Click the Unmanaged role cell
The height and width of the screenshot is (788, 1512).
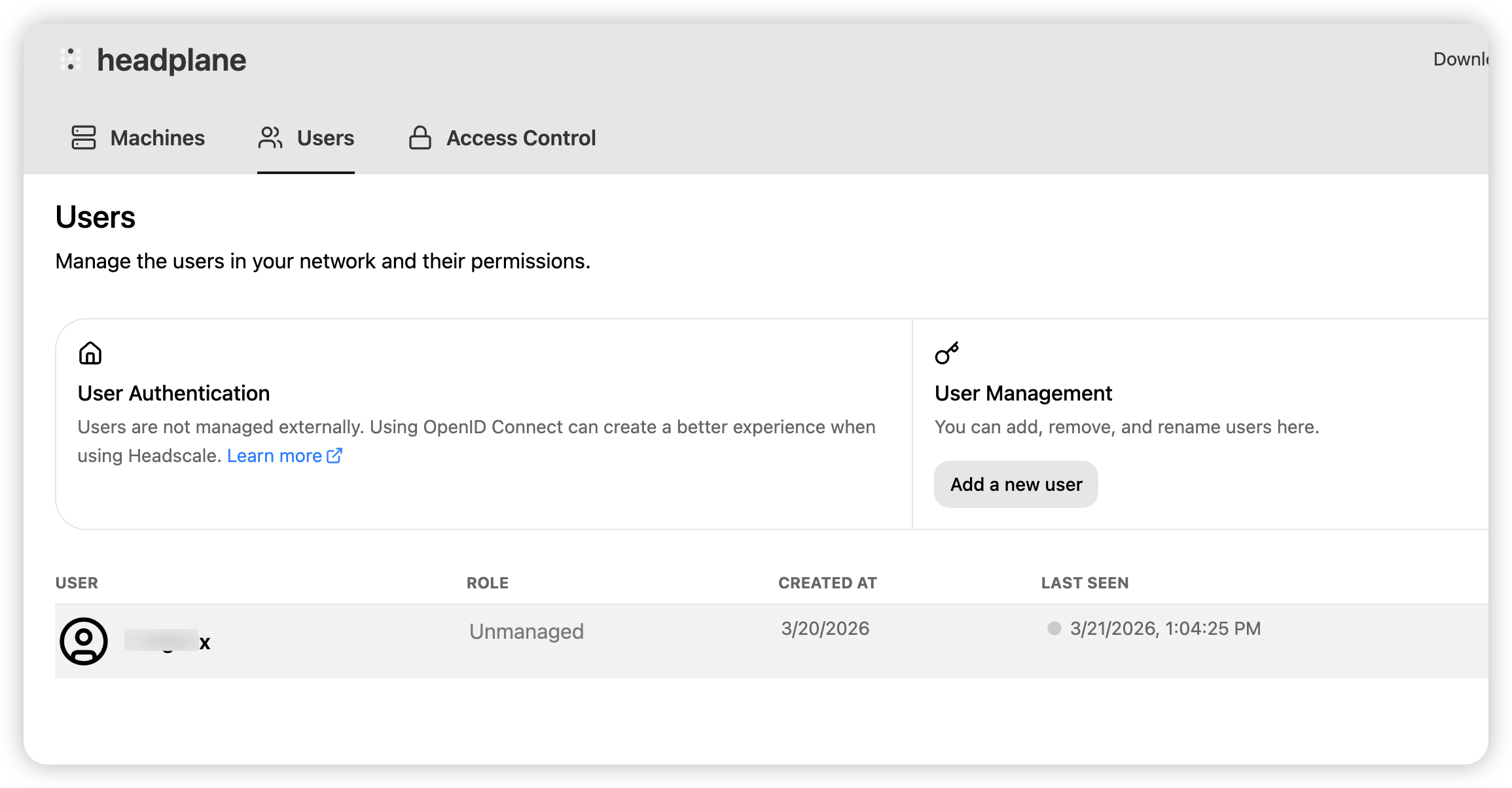click(x=526, y=632)
